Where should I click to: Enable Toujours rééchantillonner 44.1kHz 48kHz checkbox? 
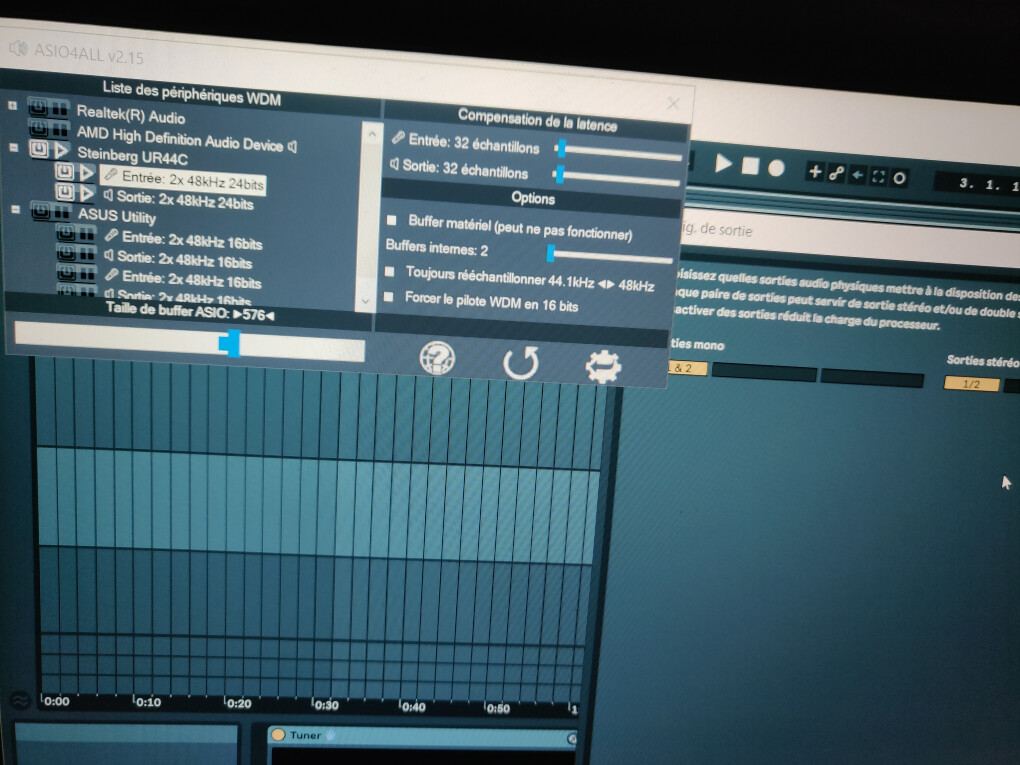tap(390, 271)
